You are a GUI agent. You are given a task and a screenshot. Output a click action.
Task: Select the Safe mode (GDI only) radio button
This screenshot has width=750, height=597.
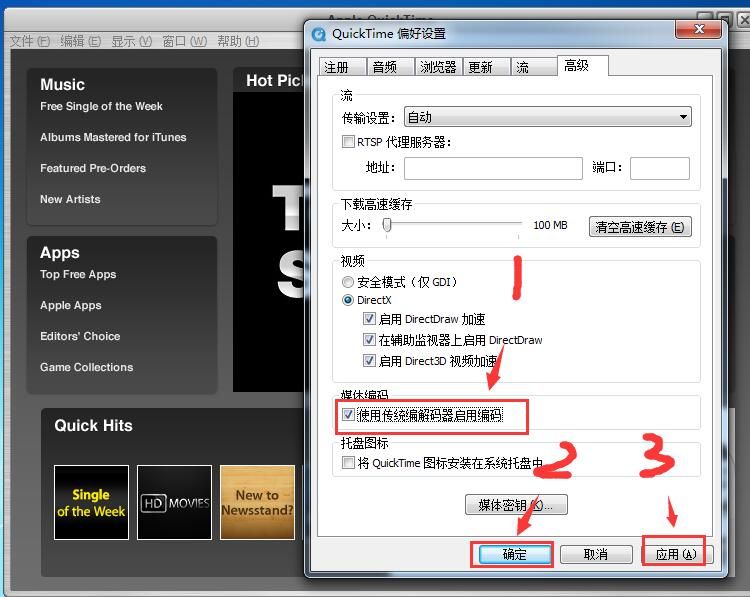point(348,282)
